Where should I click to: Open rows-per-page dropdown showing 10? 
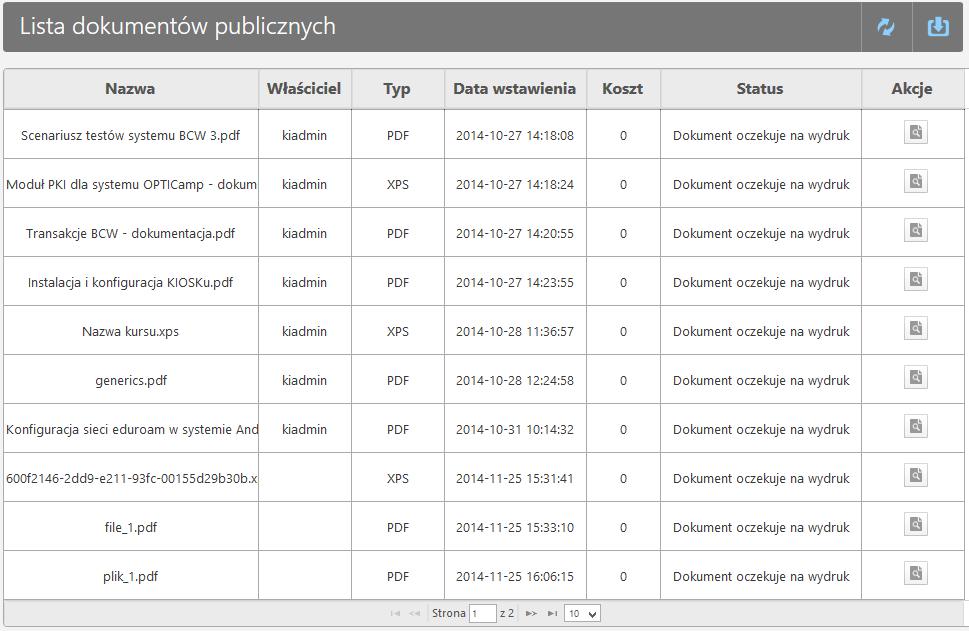(x=582, y=614)
